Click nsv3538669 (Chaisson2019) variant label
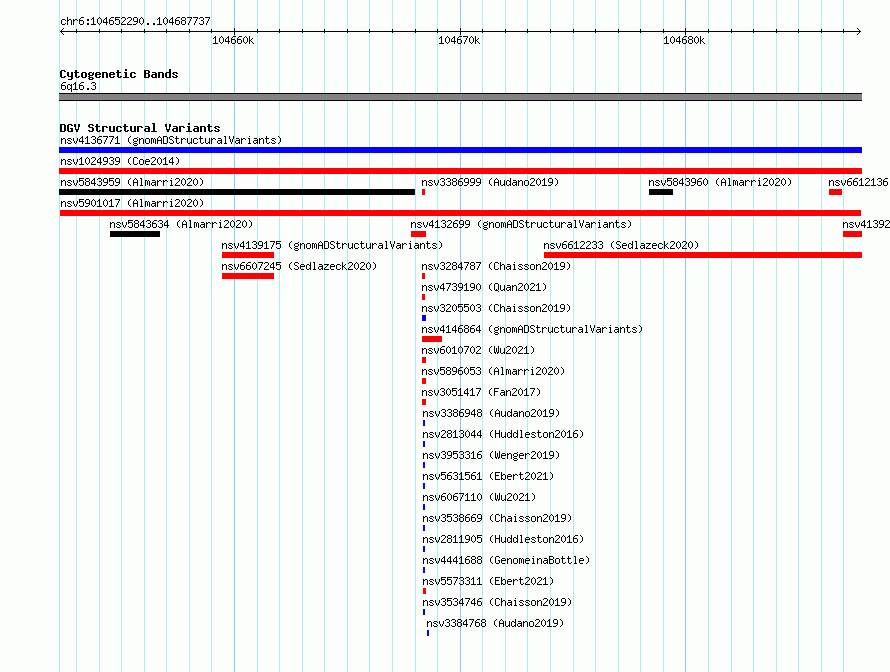Screen dimensions: 890x672 [497, 518]
